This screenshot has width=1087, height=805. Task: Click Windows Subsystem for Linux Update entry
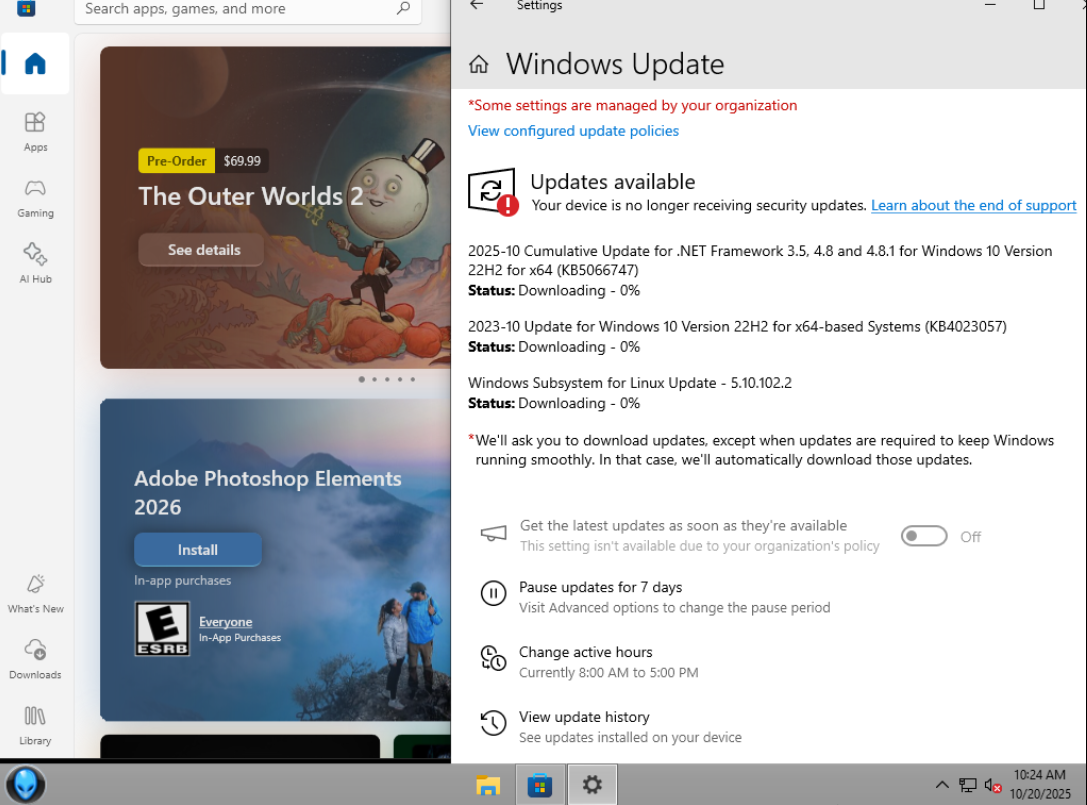coord(629,392)
